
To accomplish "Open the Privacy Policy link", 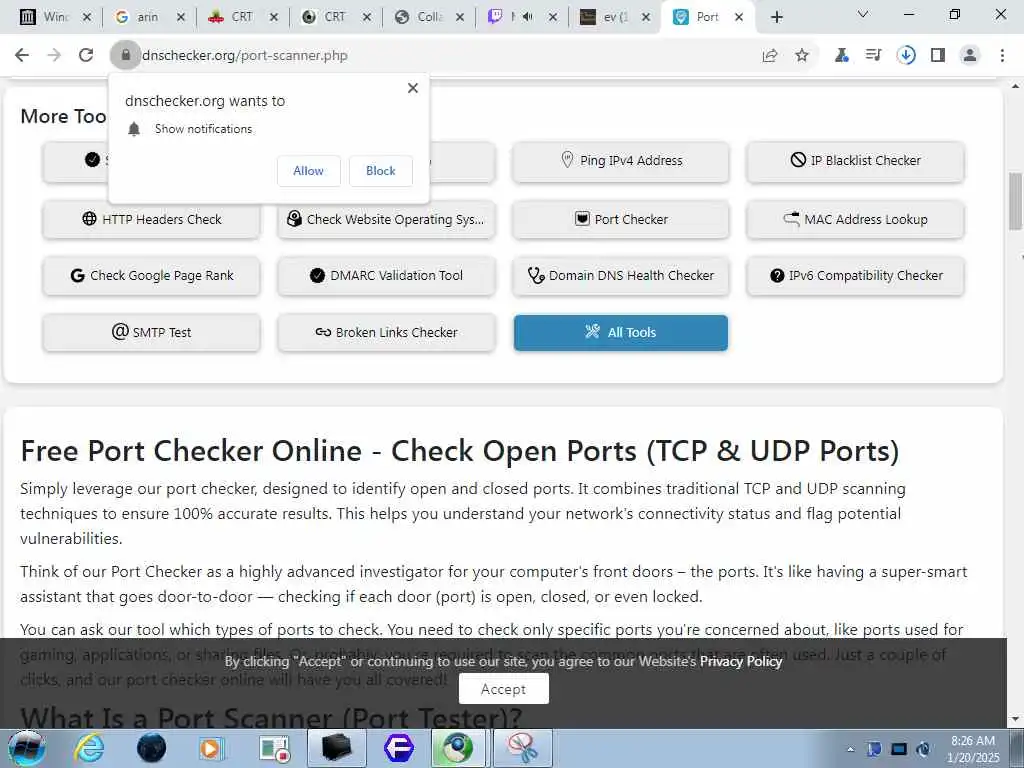I will pos(741,662).
